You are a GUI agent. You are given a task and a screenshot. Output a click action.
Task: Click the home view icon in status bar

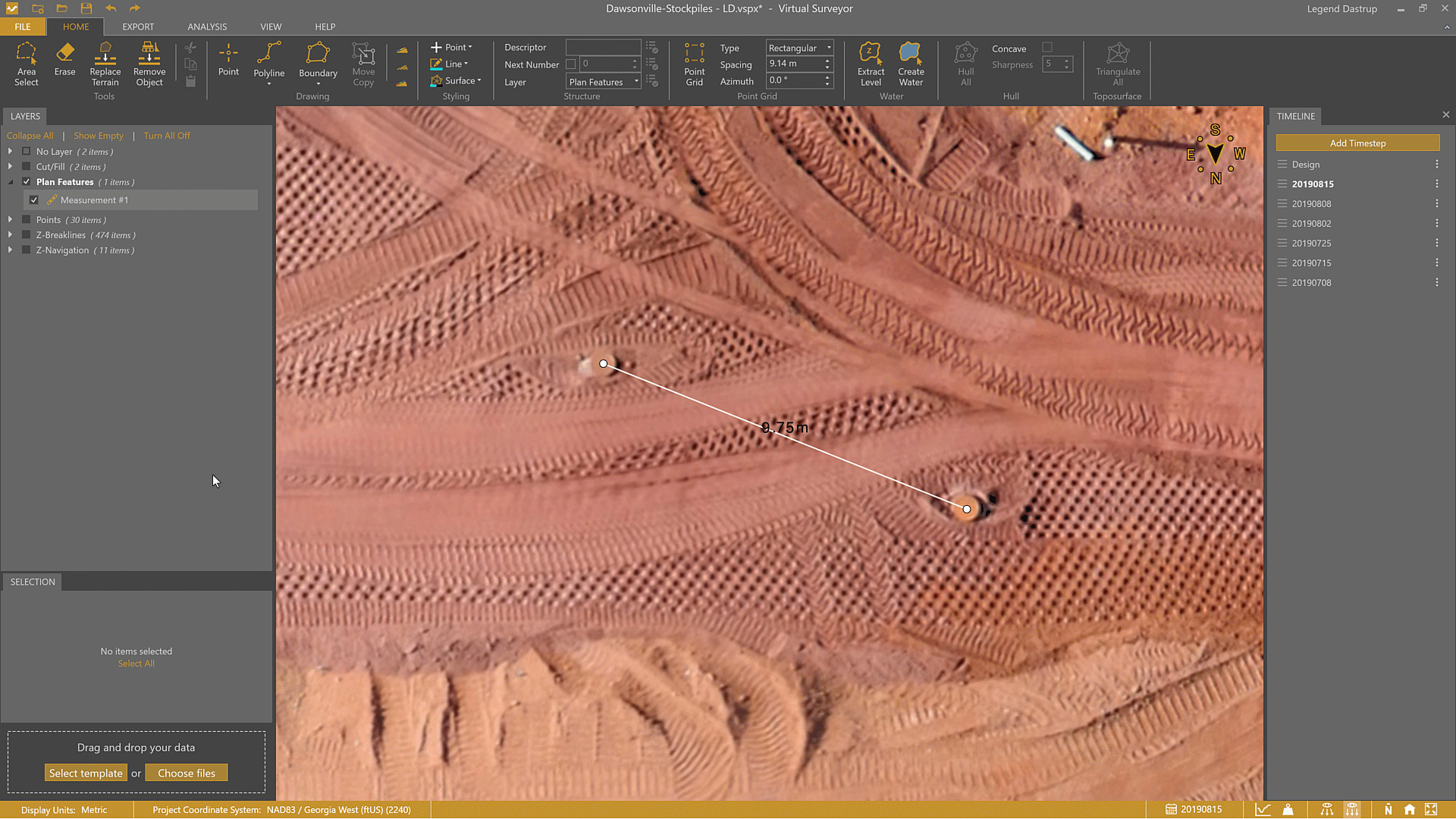1410,809
